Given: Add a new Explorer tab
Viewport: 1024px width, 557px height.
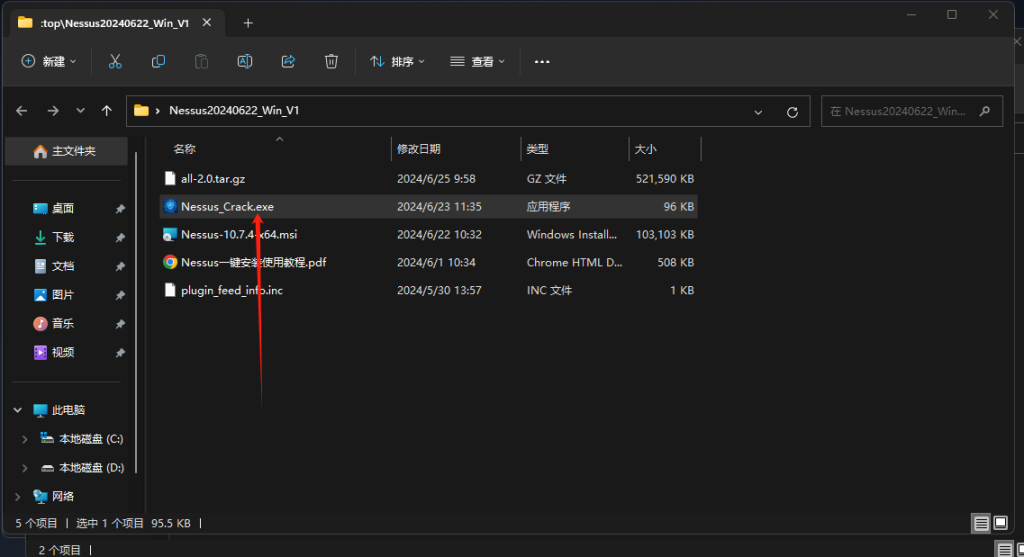Looking at the screenshot, I should (x=248, y=23).
